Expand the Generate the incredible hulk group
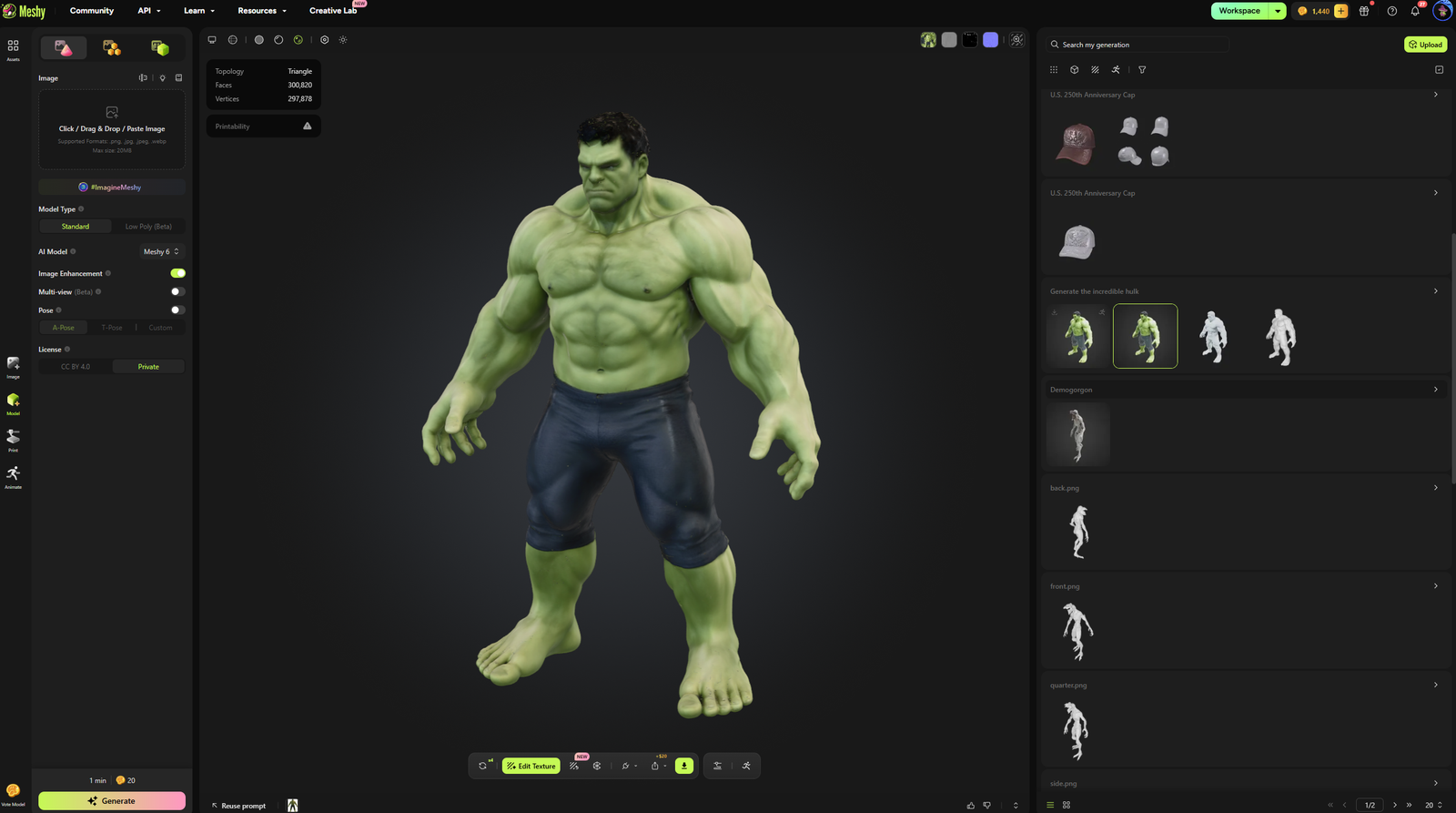This screenshot has width=1456, height=813. [x=1436, y=291]
